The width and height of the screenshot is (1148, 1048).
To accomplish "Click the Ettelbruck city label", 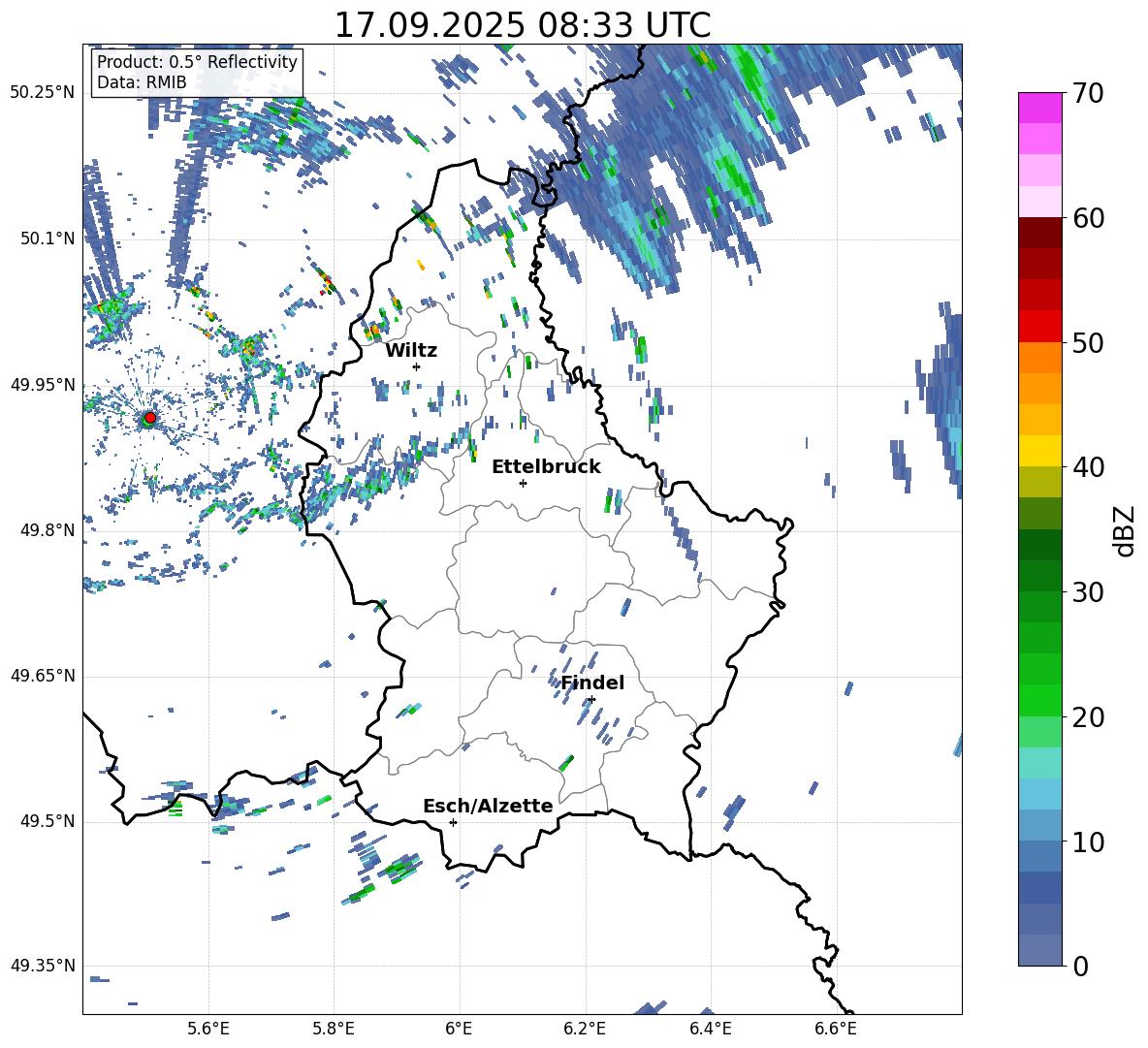I will (546, 467).
